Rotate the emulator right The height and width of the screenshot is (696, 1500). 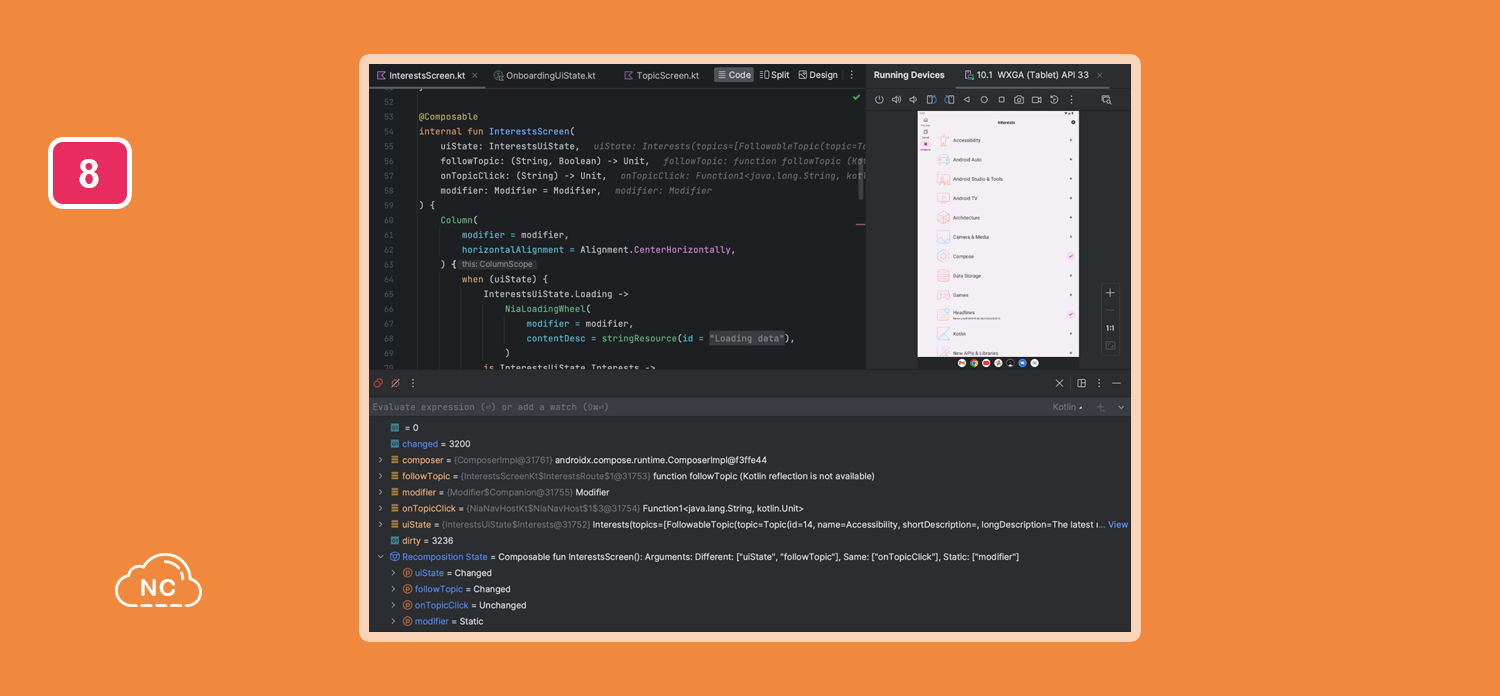coord(949,100)
